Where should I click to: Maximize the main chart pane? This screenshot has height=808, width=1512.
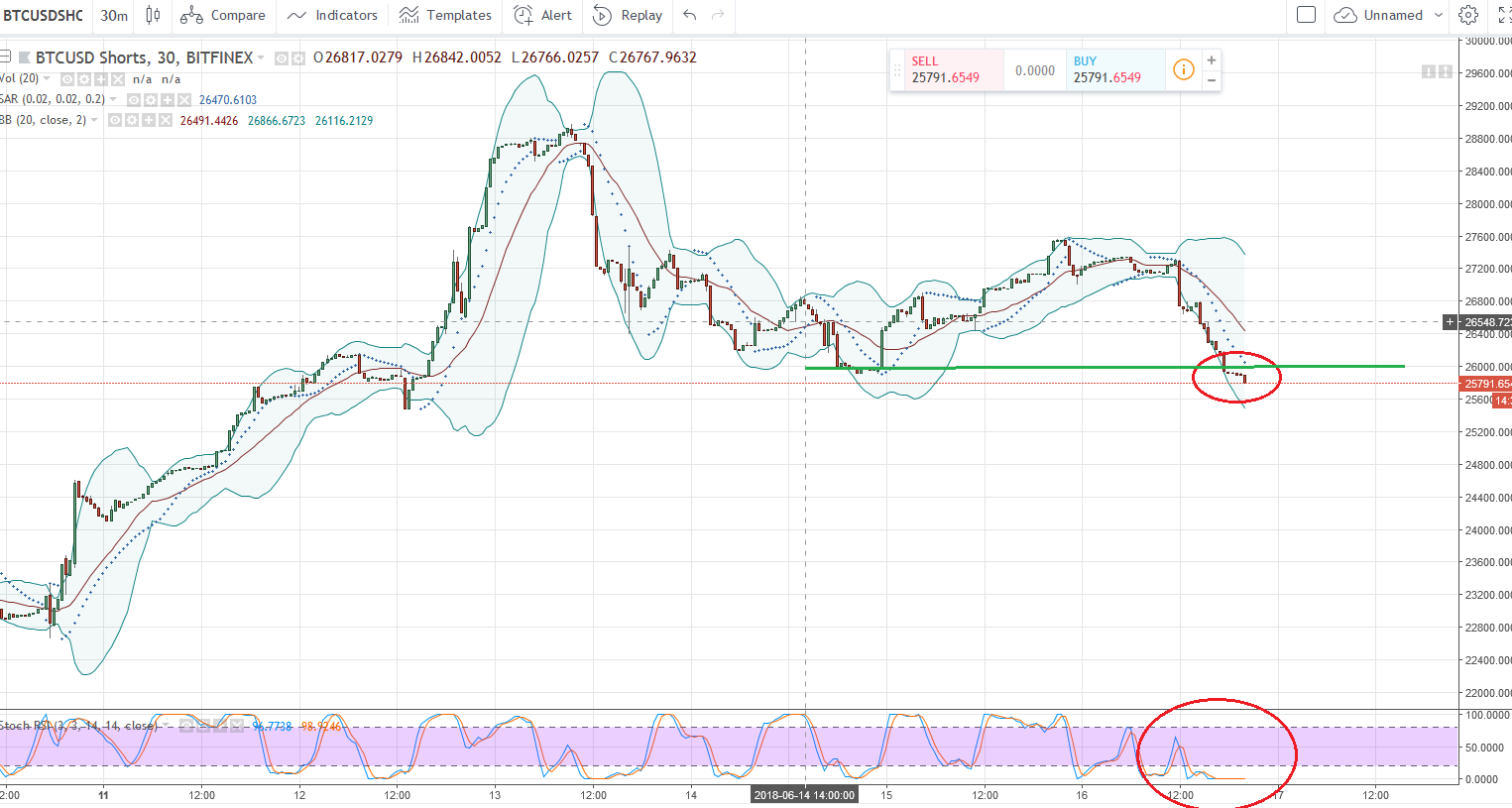pos(1446,71)
